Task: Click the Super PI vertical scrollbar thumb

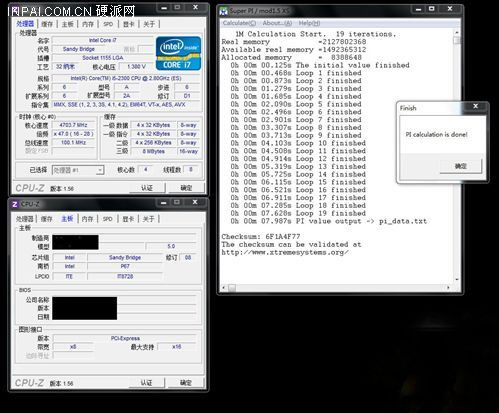Action: tap(457, 40)
